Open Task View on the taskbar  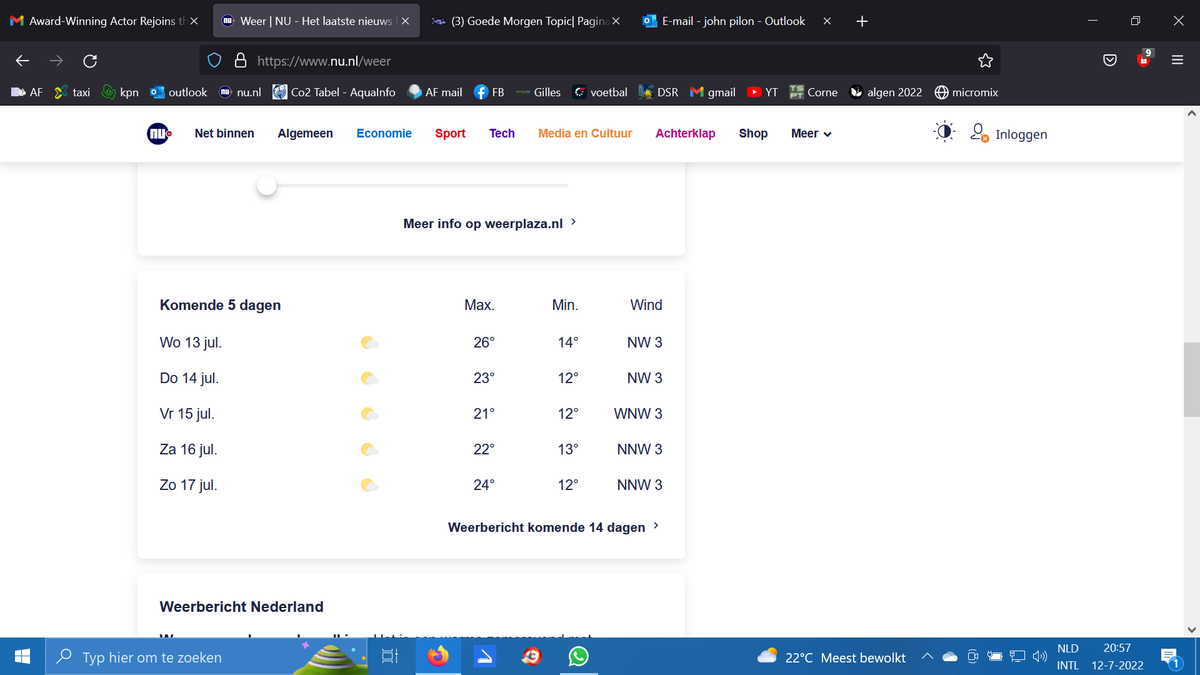(390, 657)
